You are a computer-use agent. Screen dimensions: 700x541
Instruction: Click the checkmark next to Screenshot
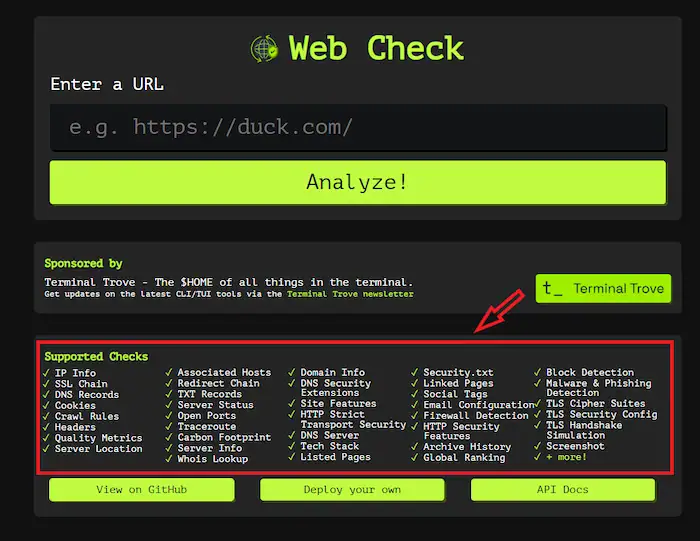click(x=537, y=446)
